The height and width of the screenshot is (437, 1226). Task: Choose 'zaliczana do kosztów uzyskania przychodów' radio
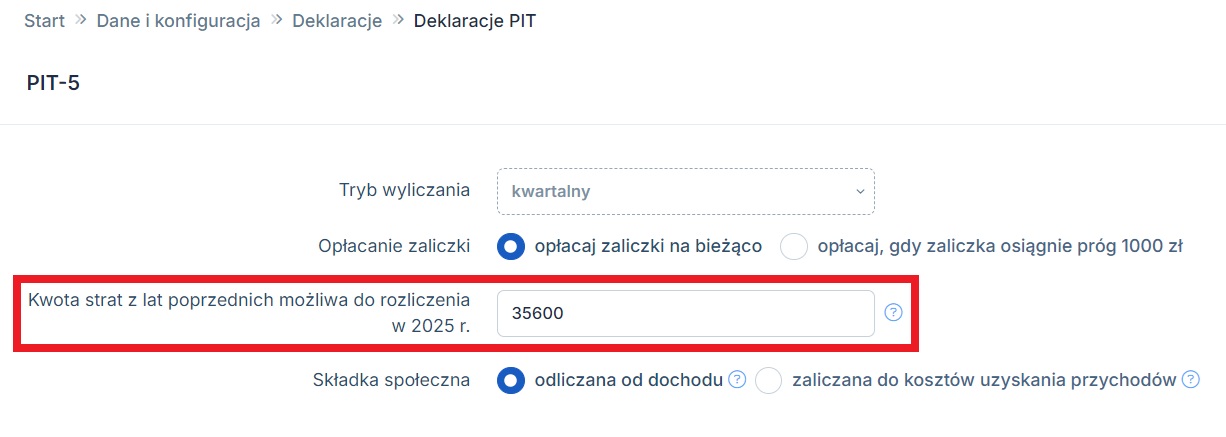pos(768,380)
